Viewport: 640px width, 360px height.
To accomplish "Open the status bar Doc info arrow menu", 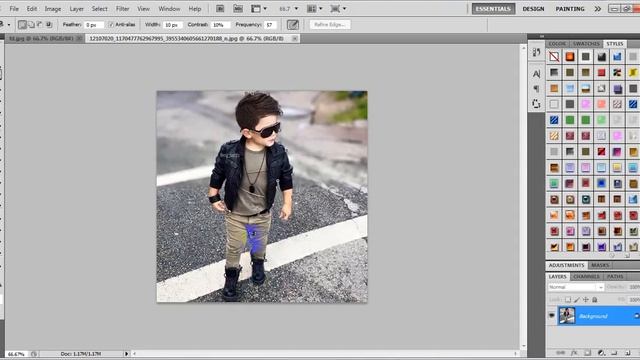I will [127, 354].
